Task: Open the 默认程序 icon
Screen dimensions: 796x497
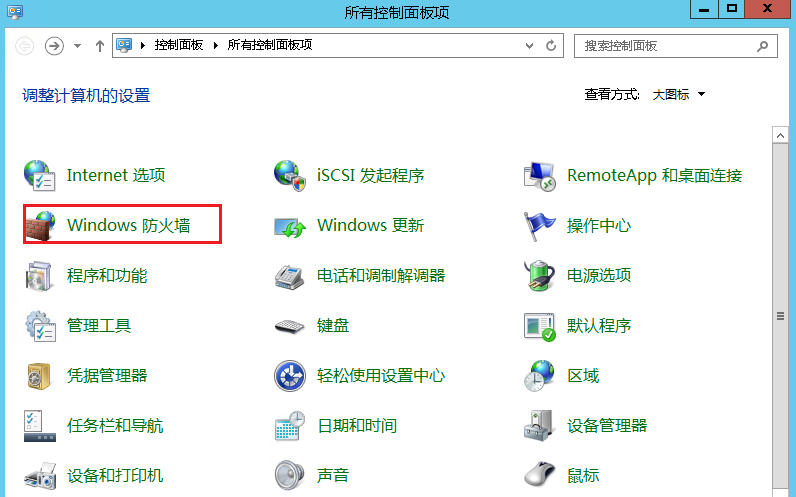Action: (x=540, y=326)
